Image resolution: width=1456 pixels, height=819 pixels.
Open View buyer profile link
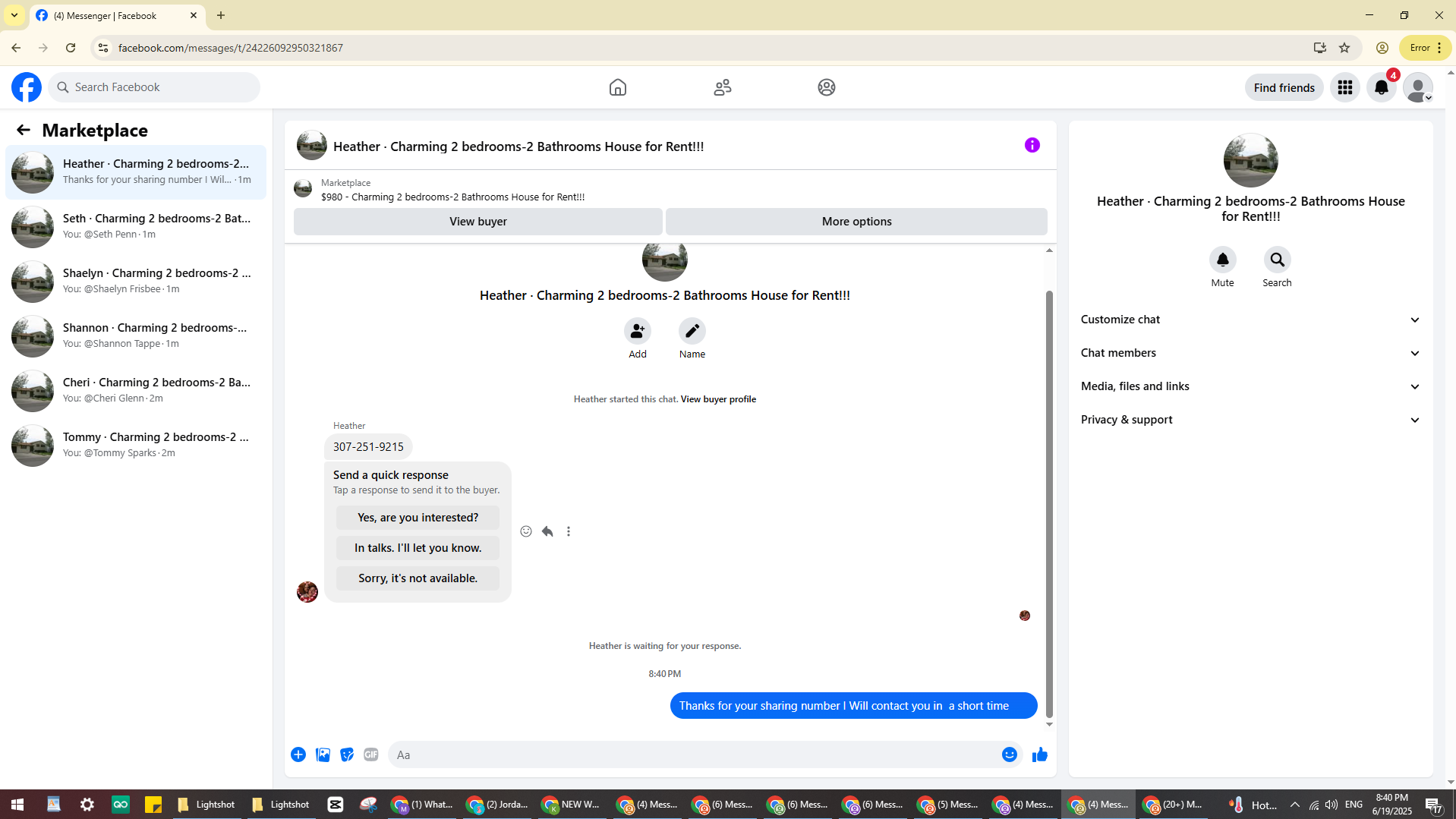point(718,399)
